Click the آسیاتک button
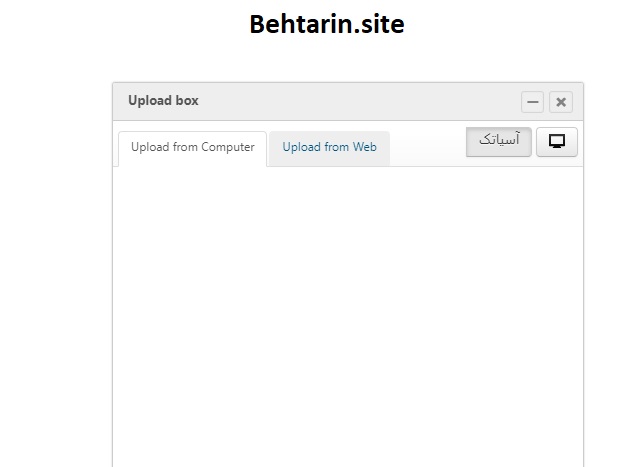This screenshot has width=631, height=467. click(499, 142)
